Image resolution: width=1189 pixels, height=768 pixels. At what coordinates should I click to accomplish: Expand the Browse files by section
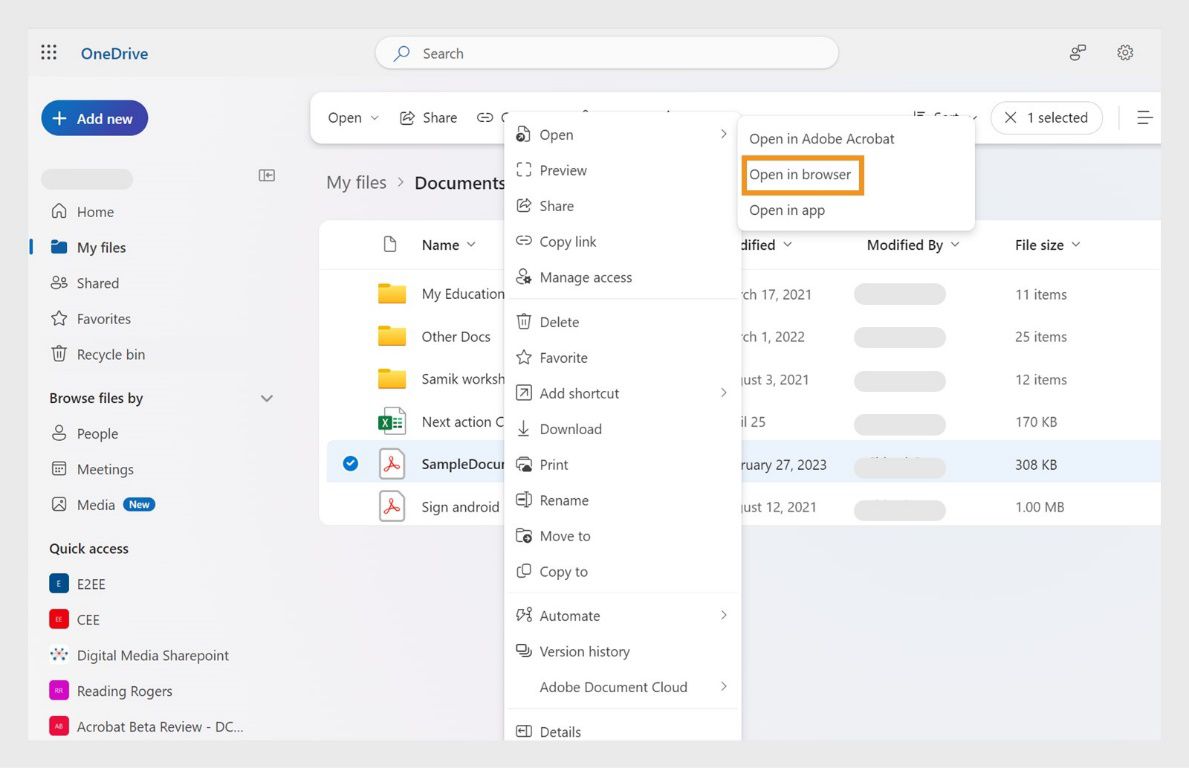click(x=266, y=397)
